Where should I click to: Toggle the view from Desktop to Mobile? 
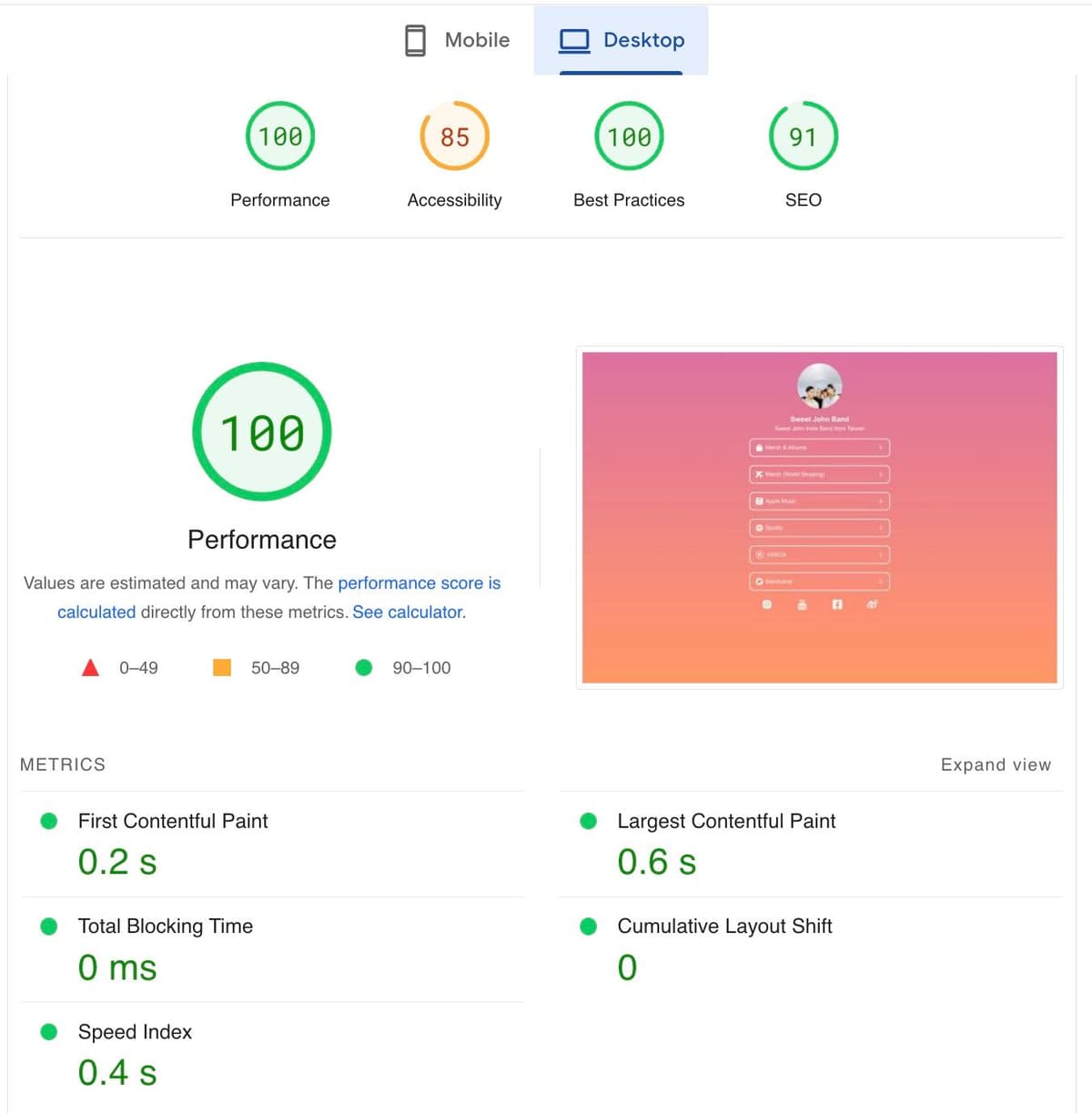point(456,40)
